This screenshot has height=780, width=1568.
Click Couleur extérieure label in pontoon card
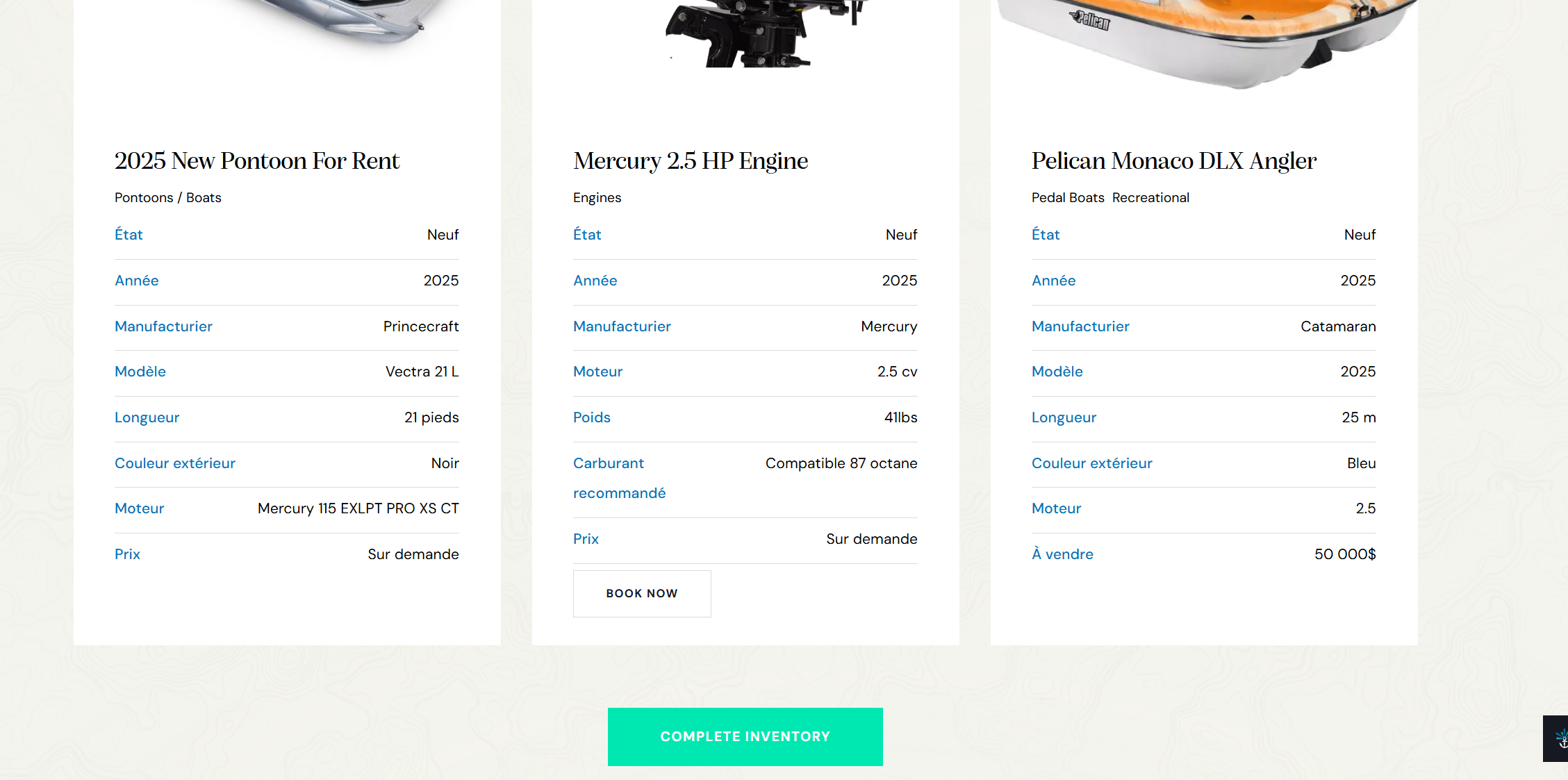(175, 463)
